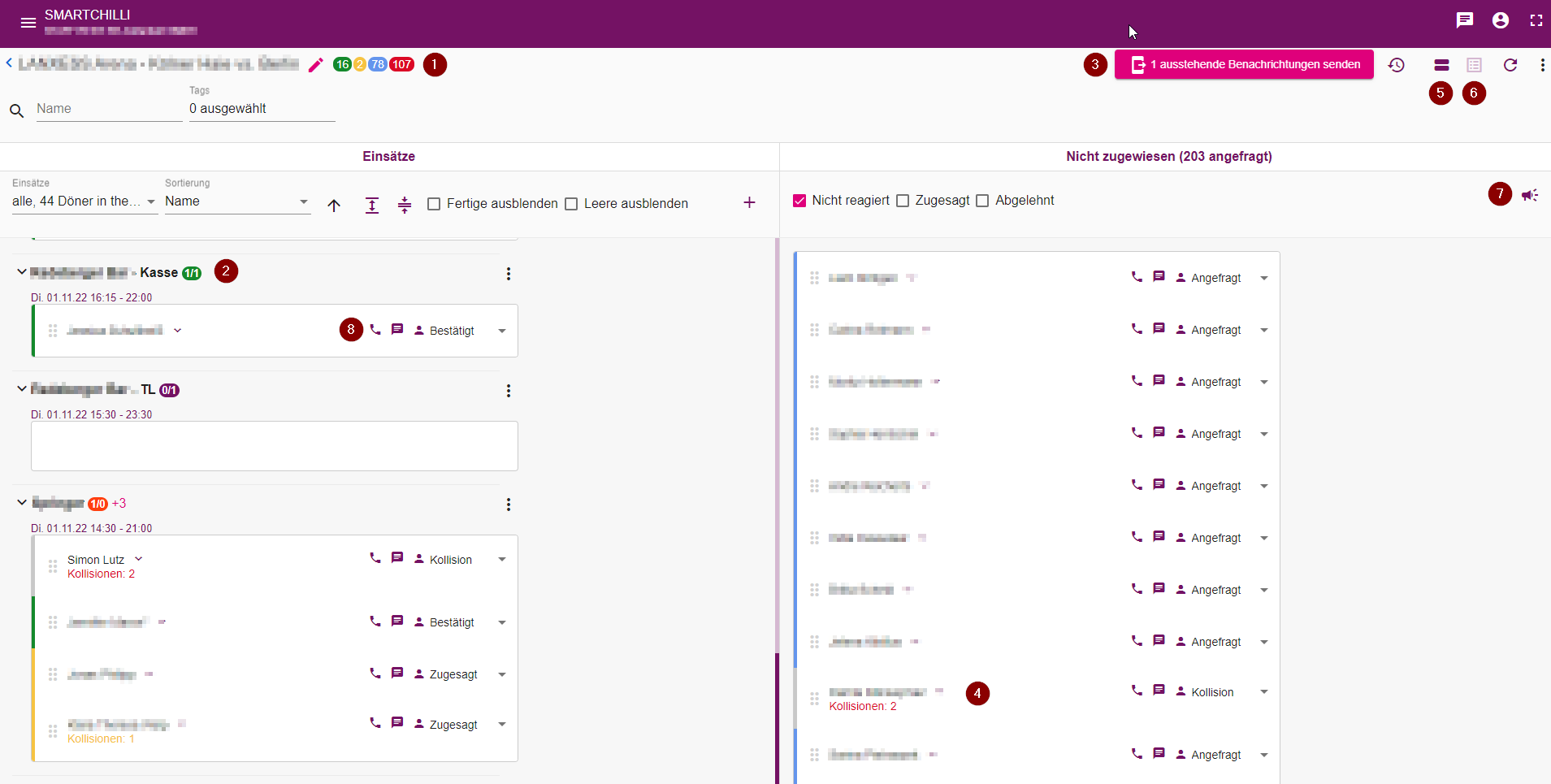The width and height of the screenshot is (1551, 784).
Task: Open the Kollision status dropdown for Simon Lutz
Action: [502, 560]
